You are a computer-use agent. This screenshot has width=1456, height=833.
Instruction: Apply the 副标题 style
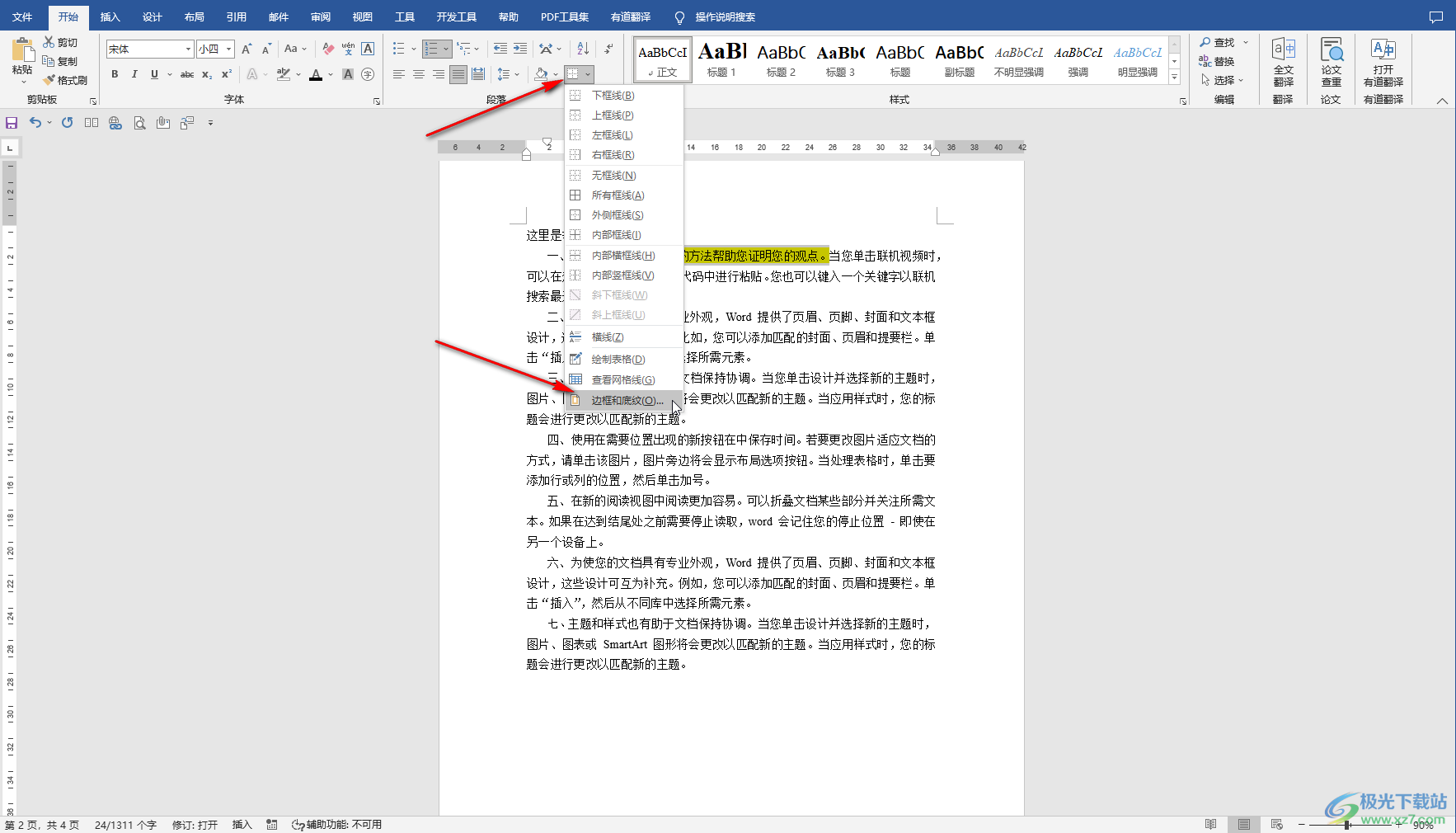click(x=960, y=59)
